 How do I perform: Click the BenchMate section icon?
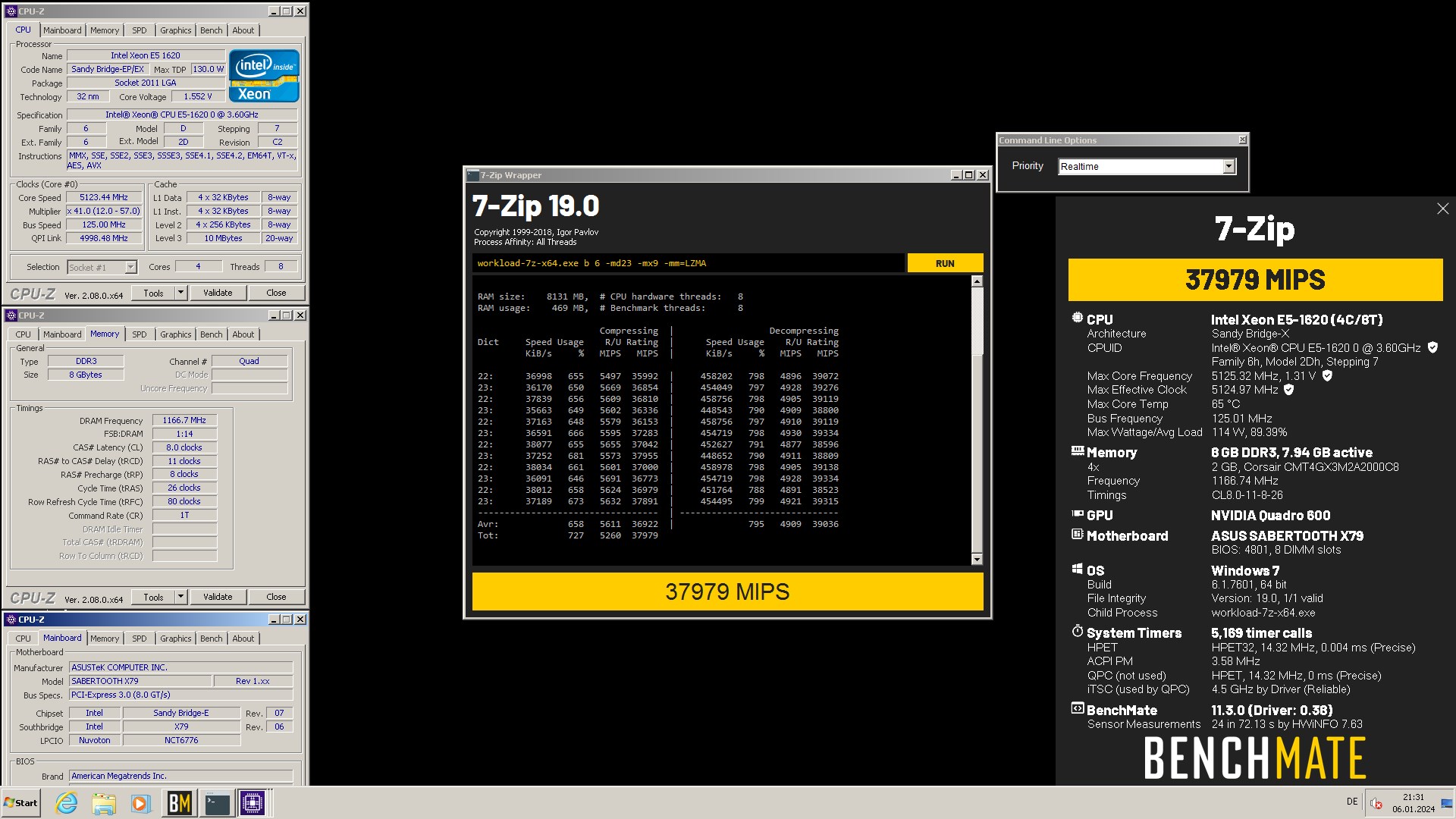point(1077,709)
